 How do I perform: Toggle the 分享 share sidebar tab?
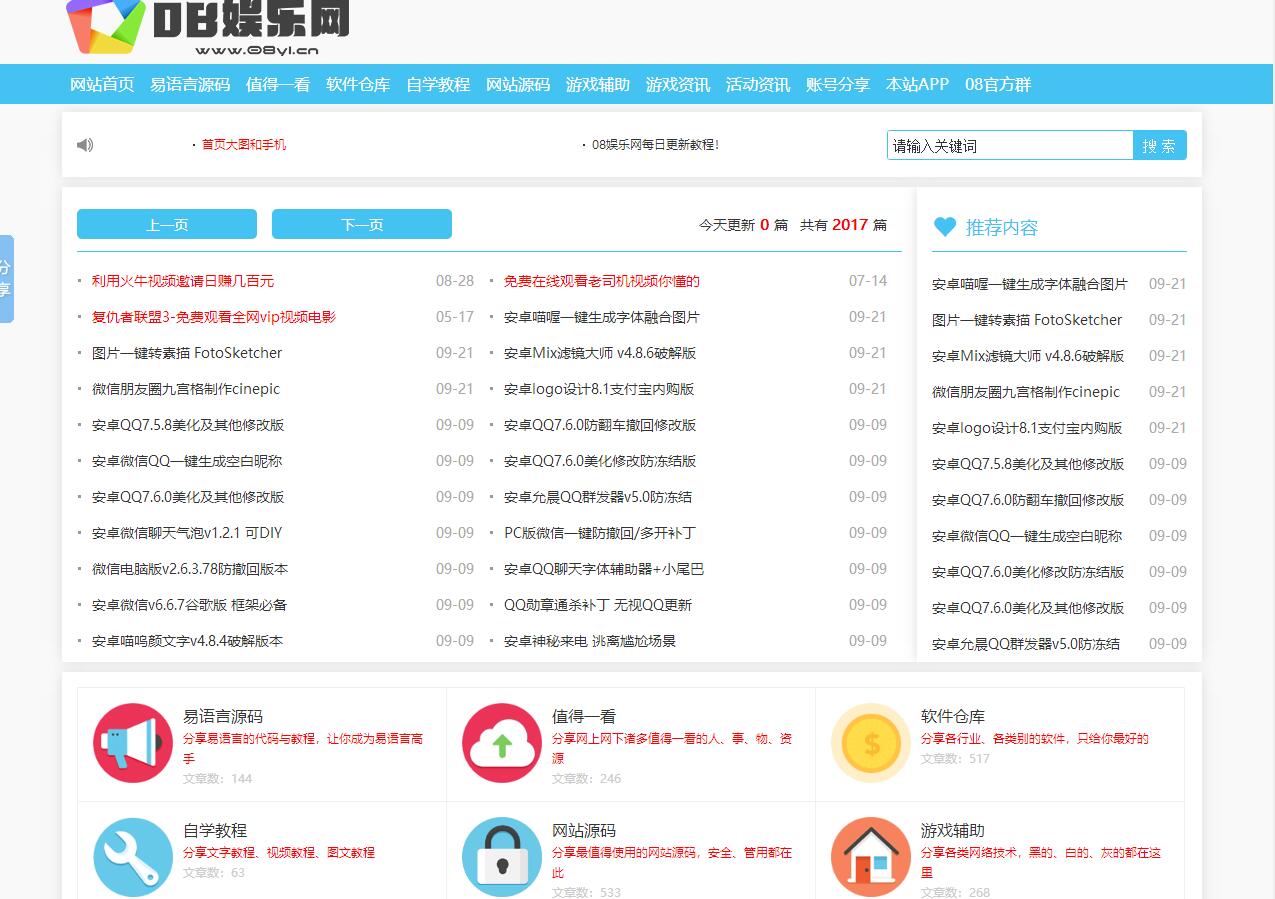click(x=8, y=278)
